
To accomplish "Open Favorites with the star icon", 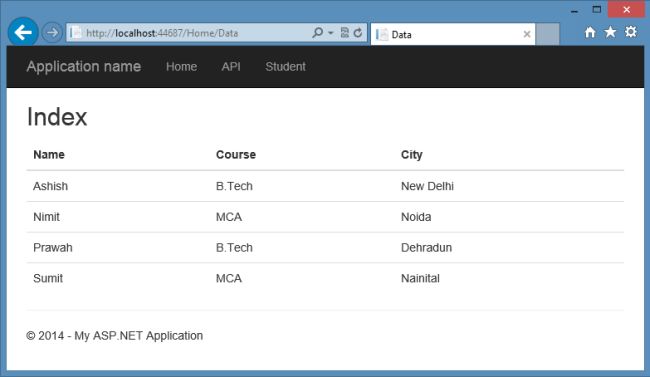I will pyautogui.click(x=610, y=32).
